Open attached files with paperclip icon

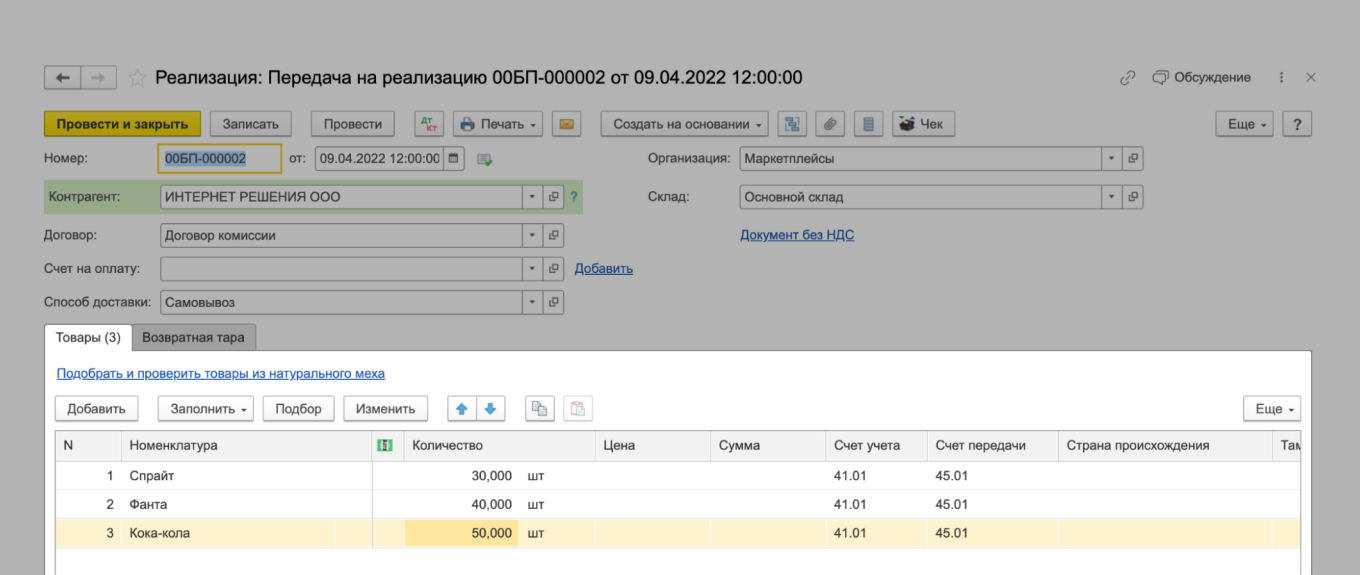click(830, 124)
